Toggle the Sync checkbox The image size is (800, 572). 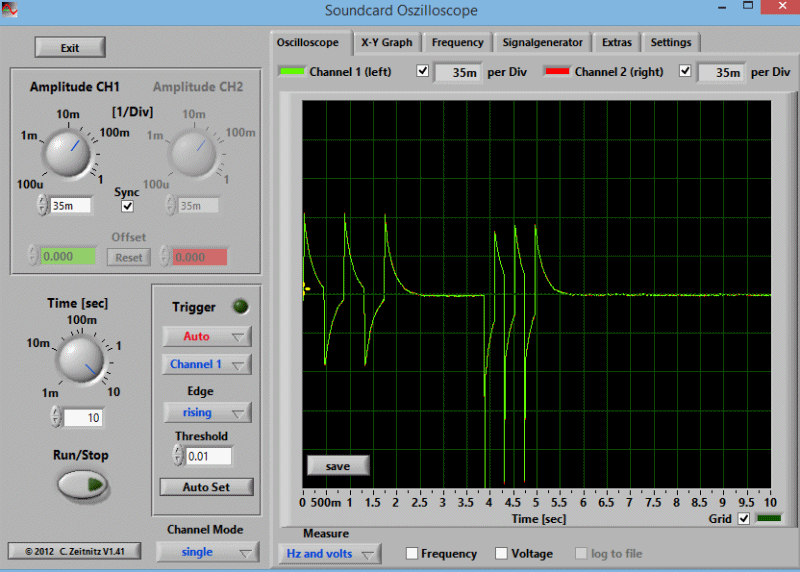tap(128, 206)
